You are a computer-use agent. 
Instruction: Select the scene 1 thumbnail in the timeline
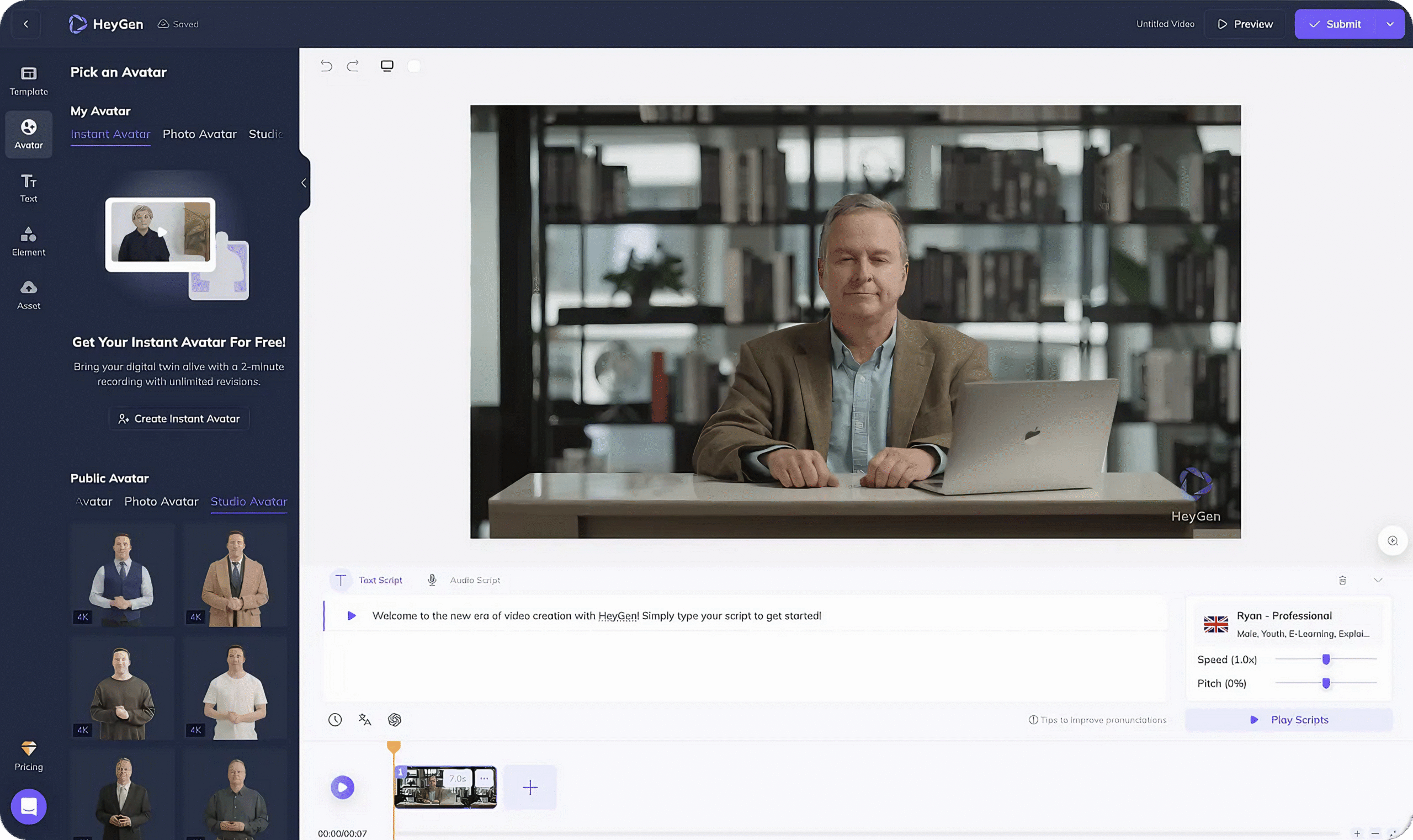(445, 788)
